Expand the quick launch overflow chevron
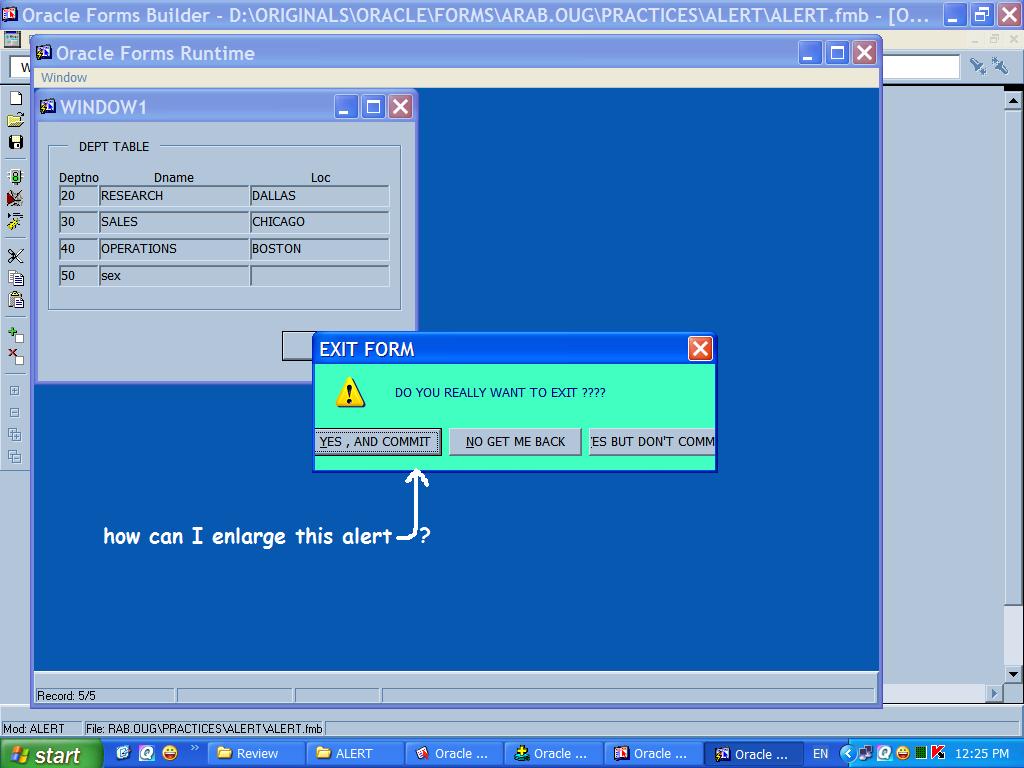1024x768 pixels. 195,748
